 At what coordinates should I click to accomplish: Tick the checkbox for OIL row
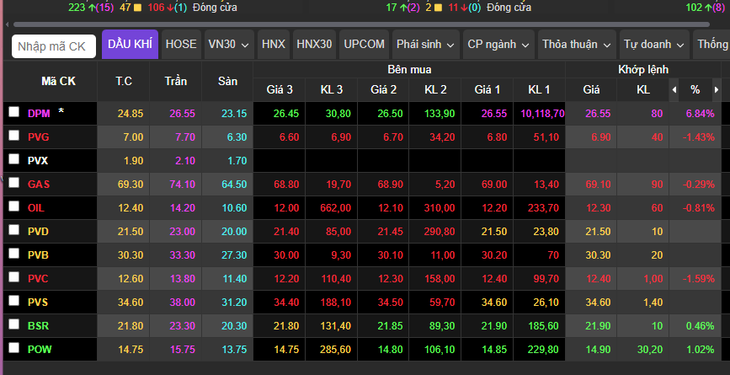pyautogui.click(x=14, y=206)
